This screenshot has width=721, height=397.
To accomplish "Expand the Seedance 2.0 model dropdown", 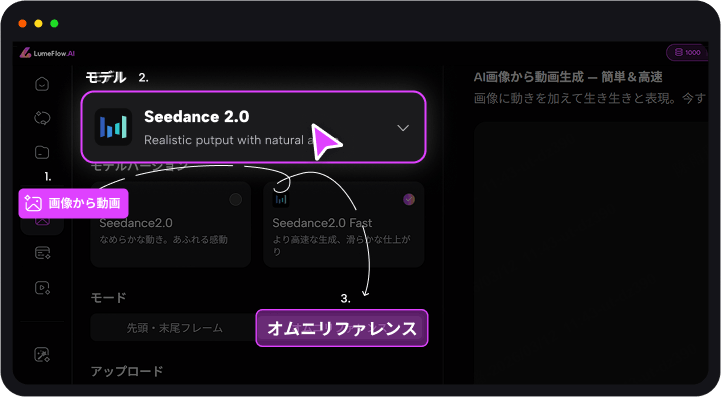I will click(x=254, y=127).
